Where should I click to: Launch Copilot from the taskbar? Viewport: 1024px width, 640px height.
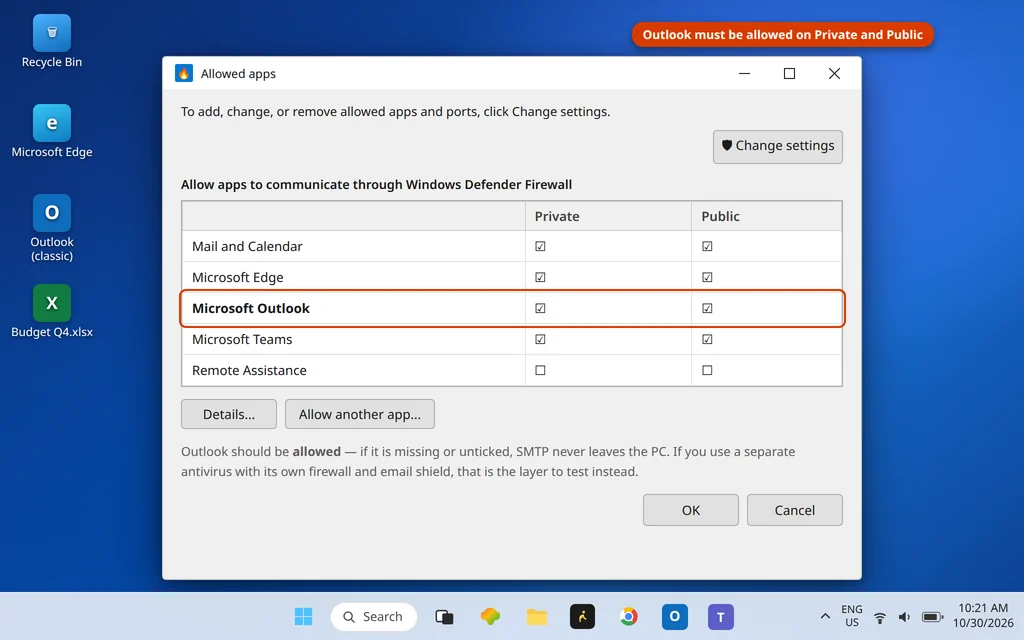click(x=490, y=616)
